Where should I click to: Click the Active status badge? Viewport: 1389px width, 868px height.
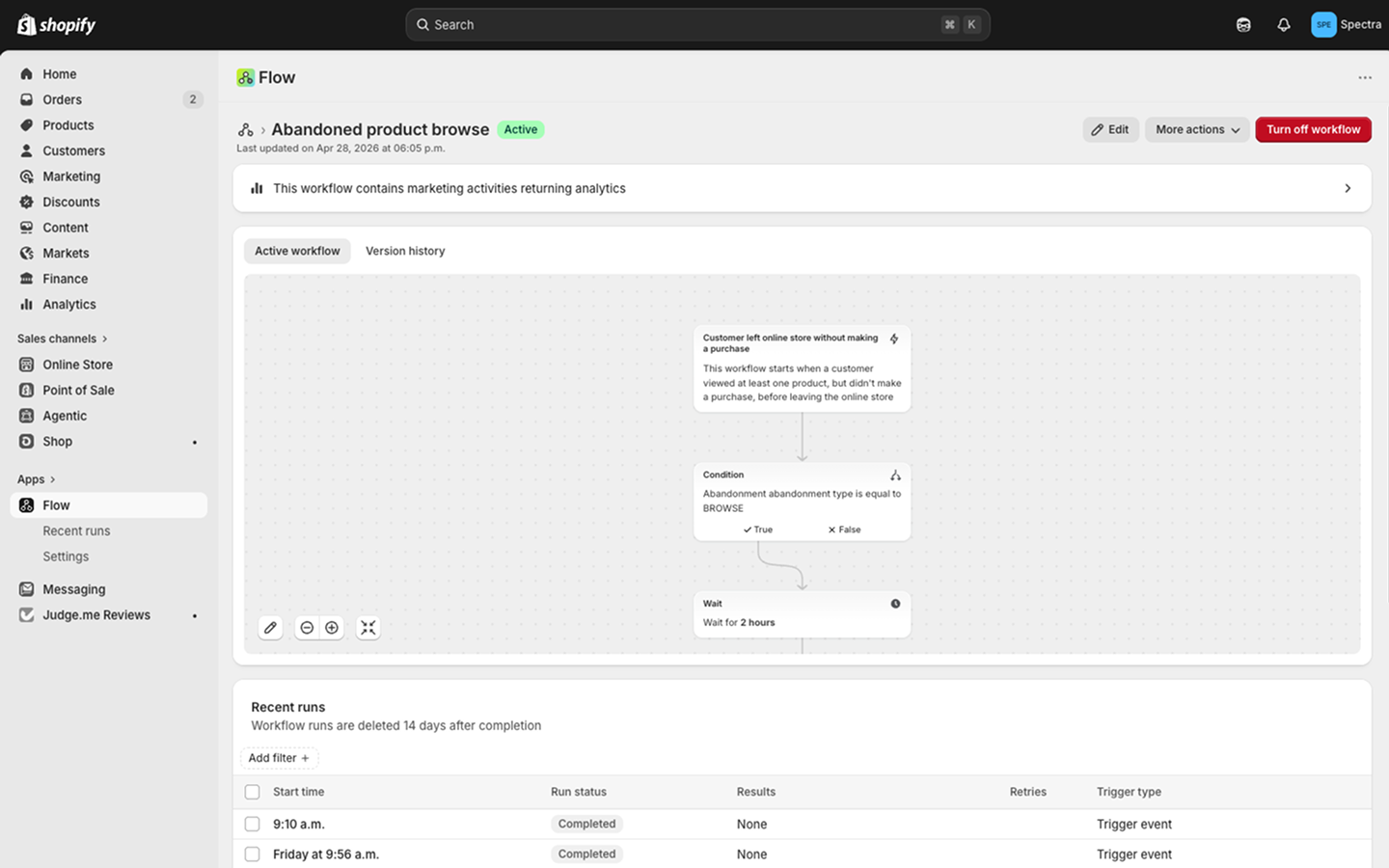(x=521, y=129)
